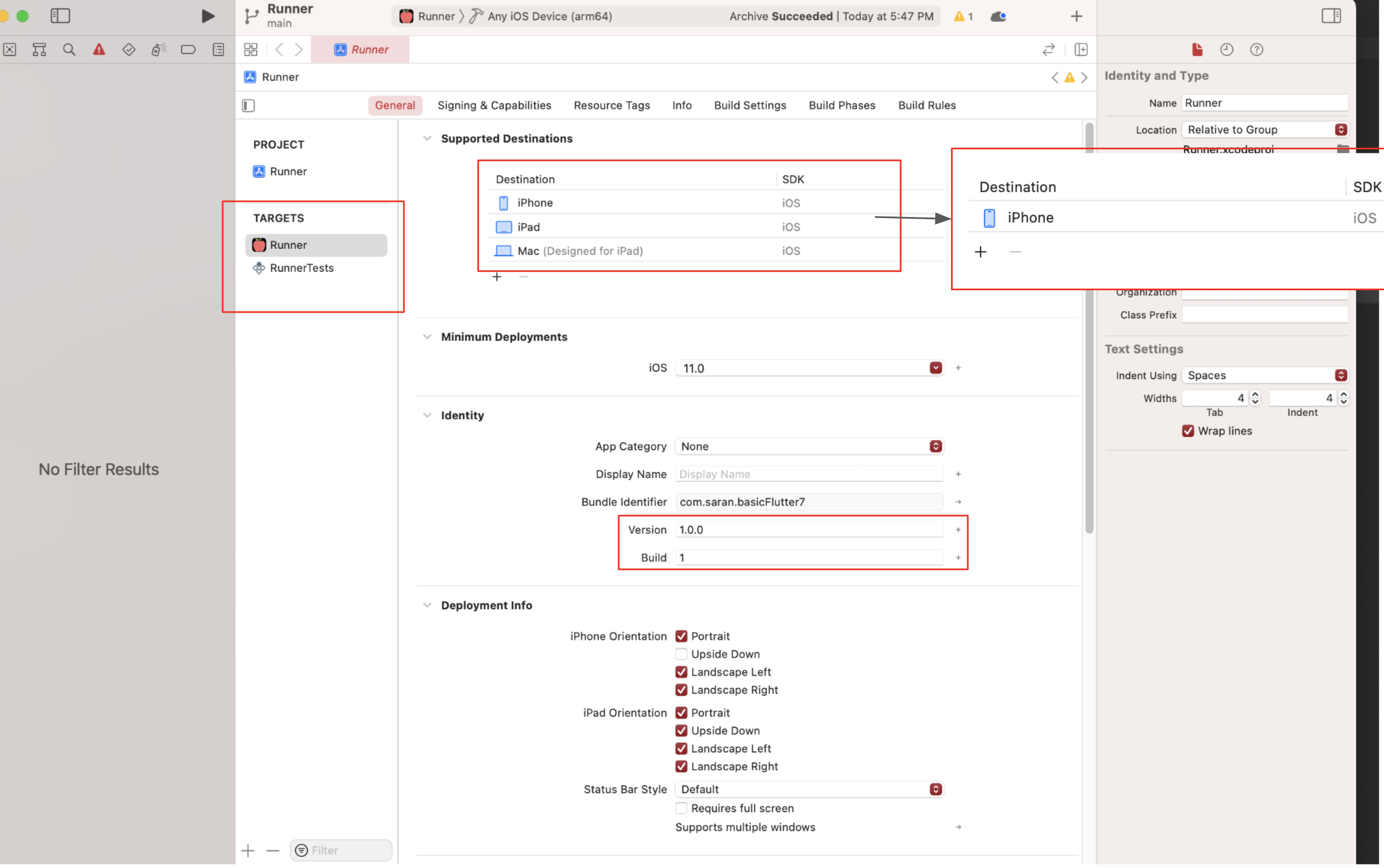Switch to Signing & Capabilities tab

tap(493, 105)
